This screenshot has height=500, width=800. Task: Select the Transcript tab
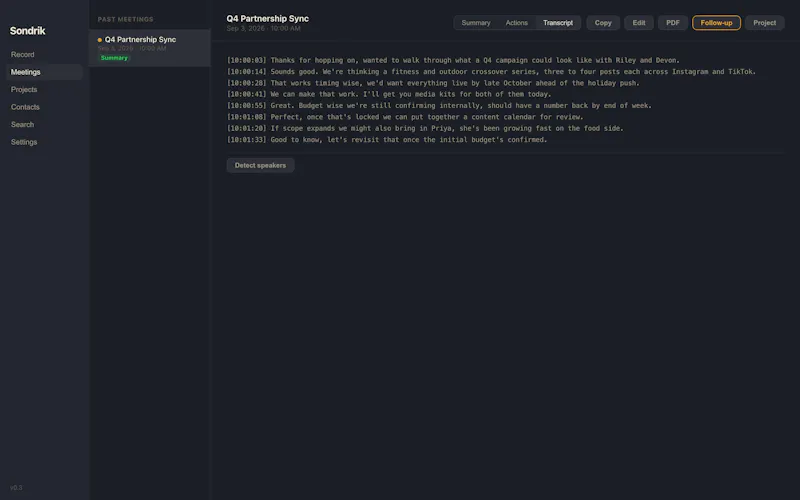(558, 23)
